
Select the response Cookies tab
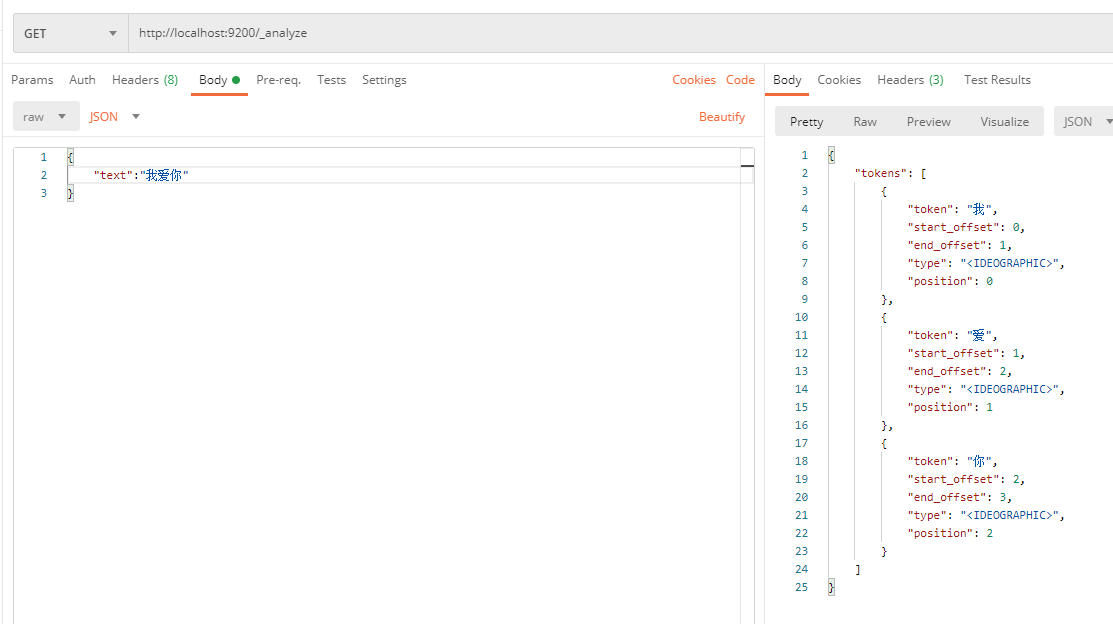coord(839,80)
